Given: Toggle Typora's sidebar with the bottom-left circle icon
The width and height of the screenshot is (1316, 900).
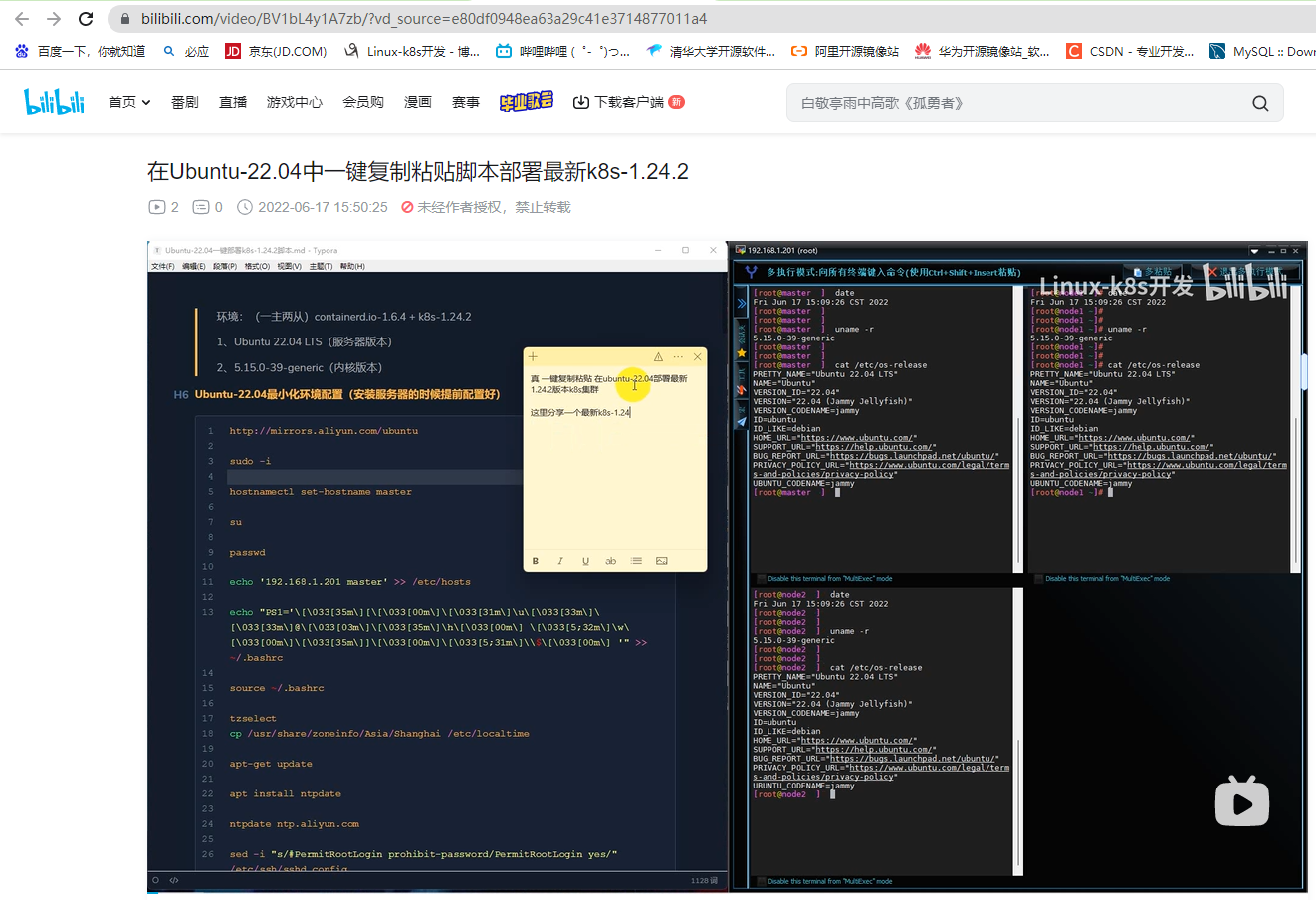Looking at the screenshot, I should click(156, 880).
